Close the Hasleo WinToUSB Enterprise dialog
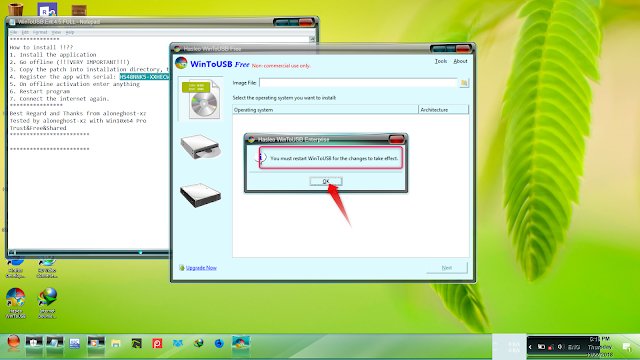This screenshot has width=640, height=360. (x=396, y=139)
